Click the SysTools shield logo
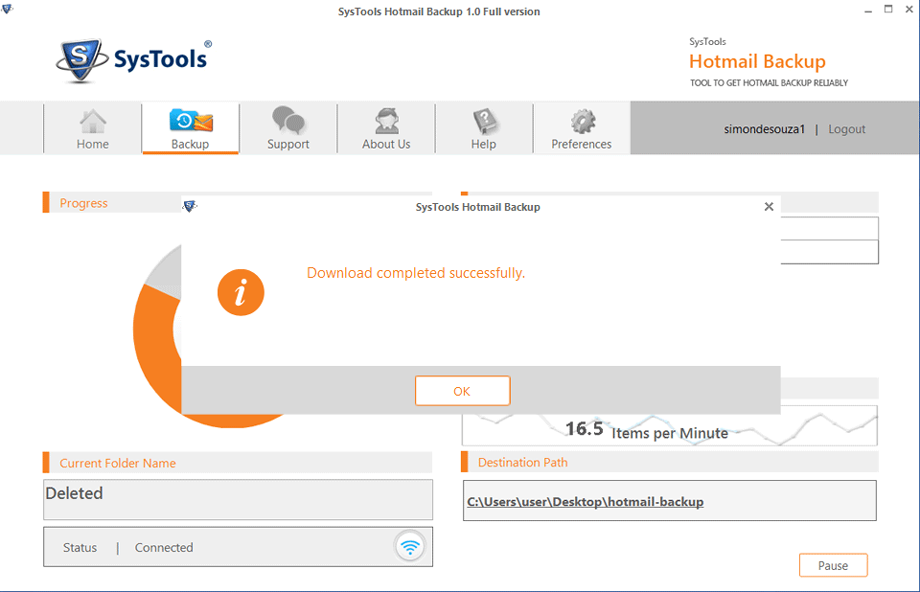Viewport: 920px width, 592px height. [x=81, y=60]
